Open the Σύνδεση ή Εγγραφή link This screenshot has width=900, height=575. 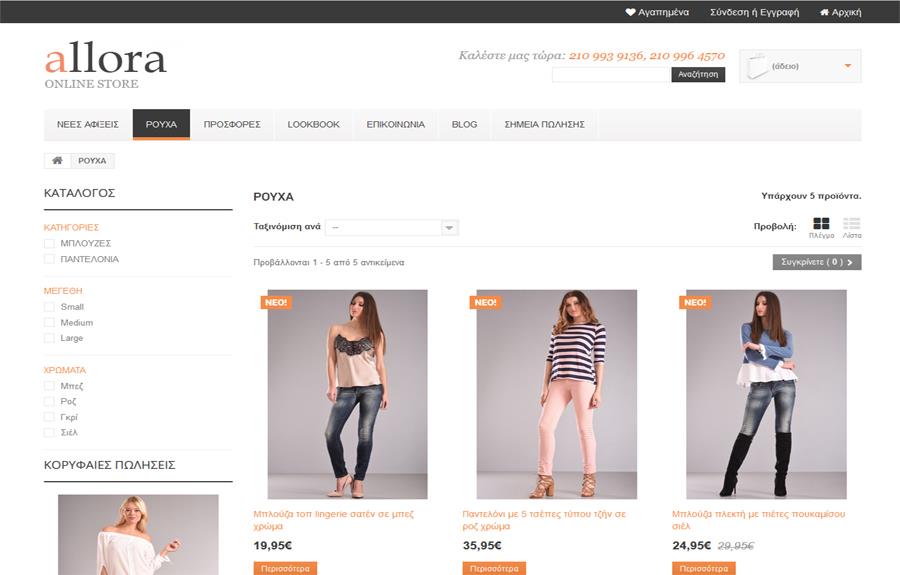(x=754, y=12)
